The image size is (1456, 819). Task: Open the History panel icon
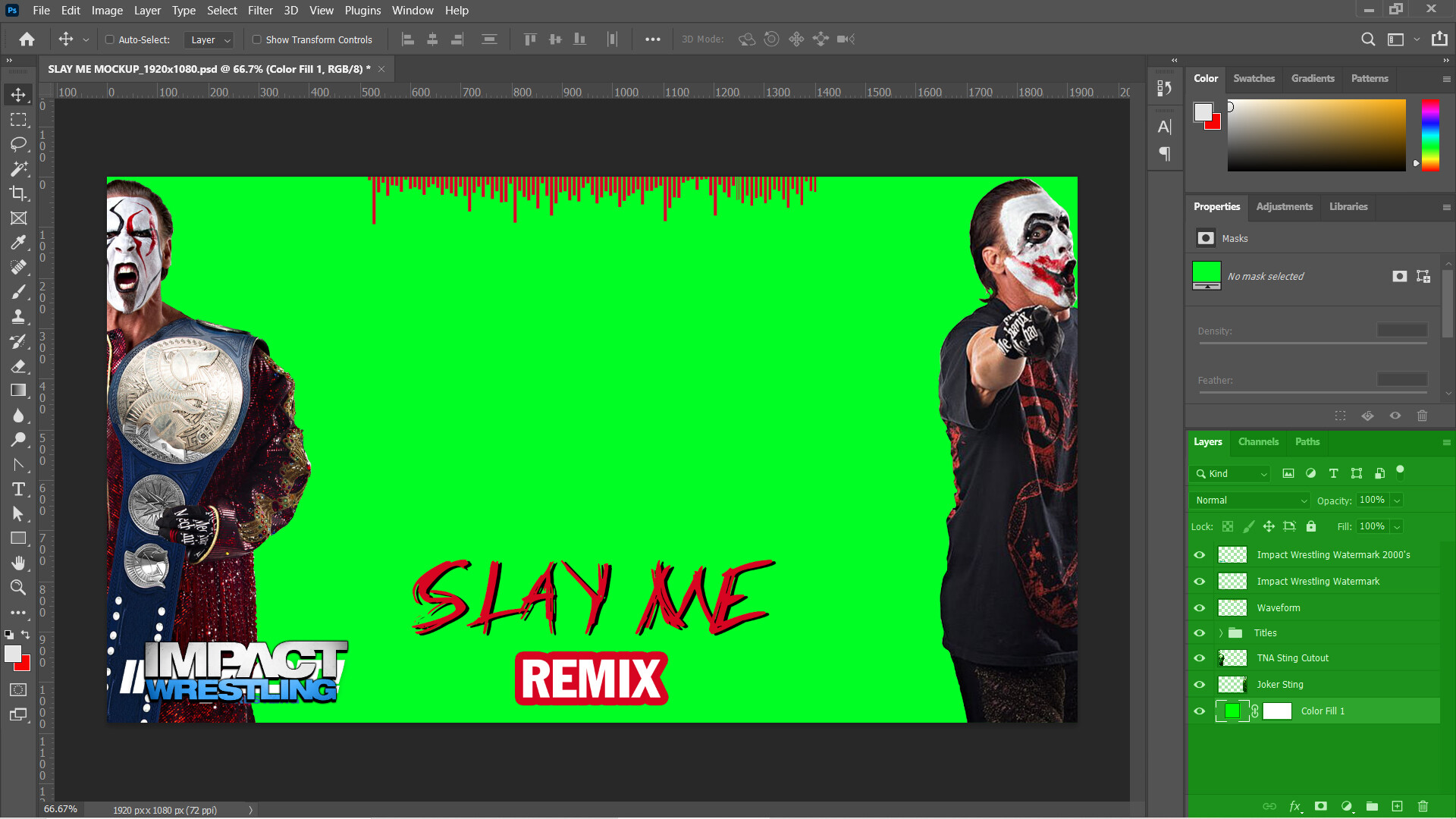pyautogui.click(x=1165, y=89)
